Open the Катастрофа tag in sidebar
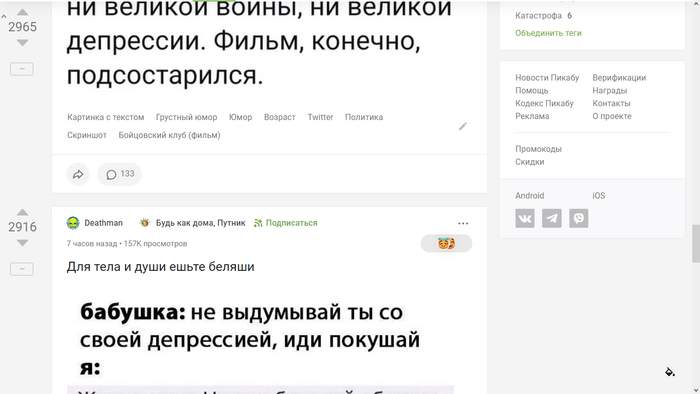This screenshot has width=700, height=394. [538, 16]
